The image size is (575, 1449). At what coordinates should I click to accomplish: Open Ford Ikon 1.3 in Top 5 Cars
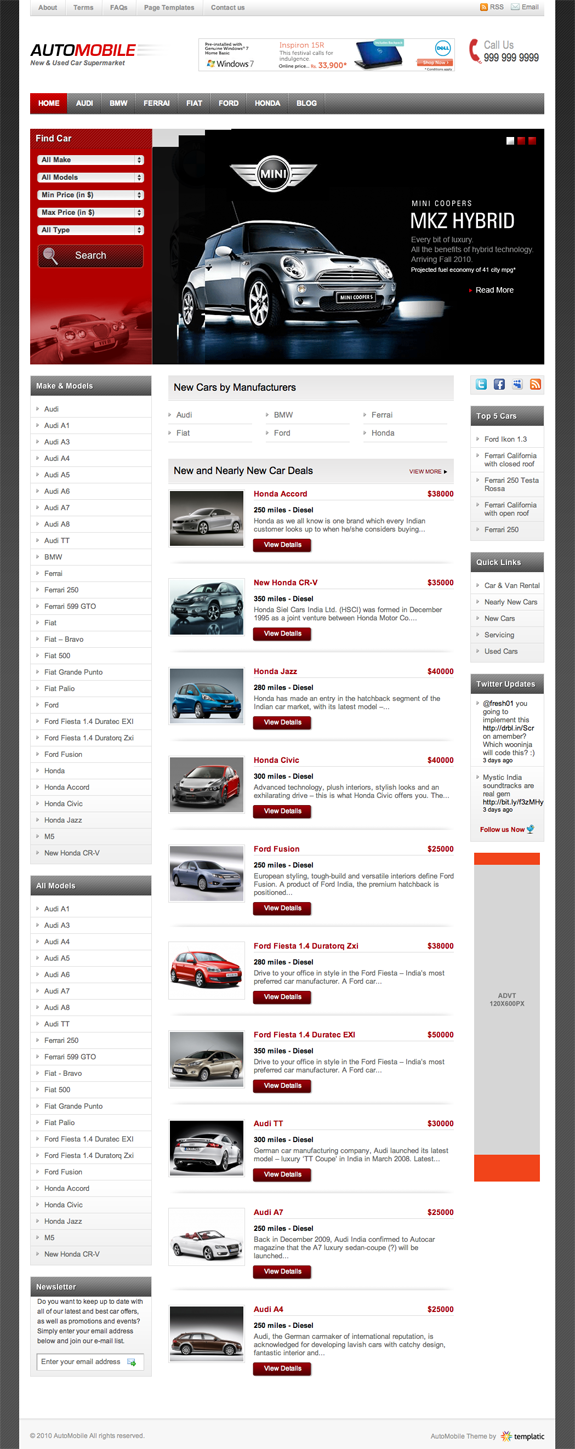click(506, 439)
